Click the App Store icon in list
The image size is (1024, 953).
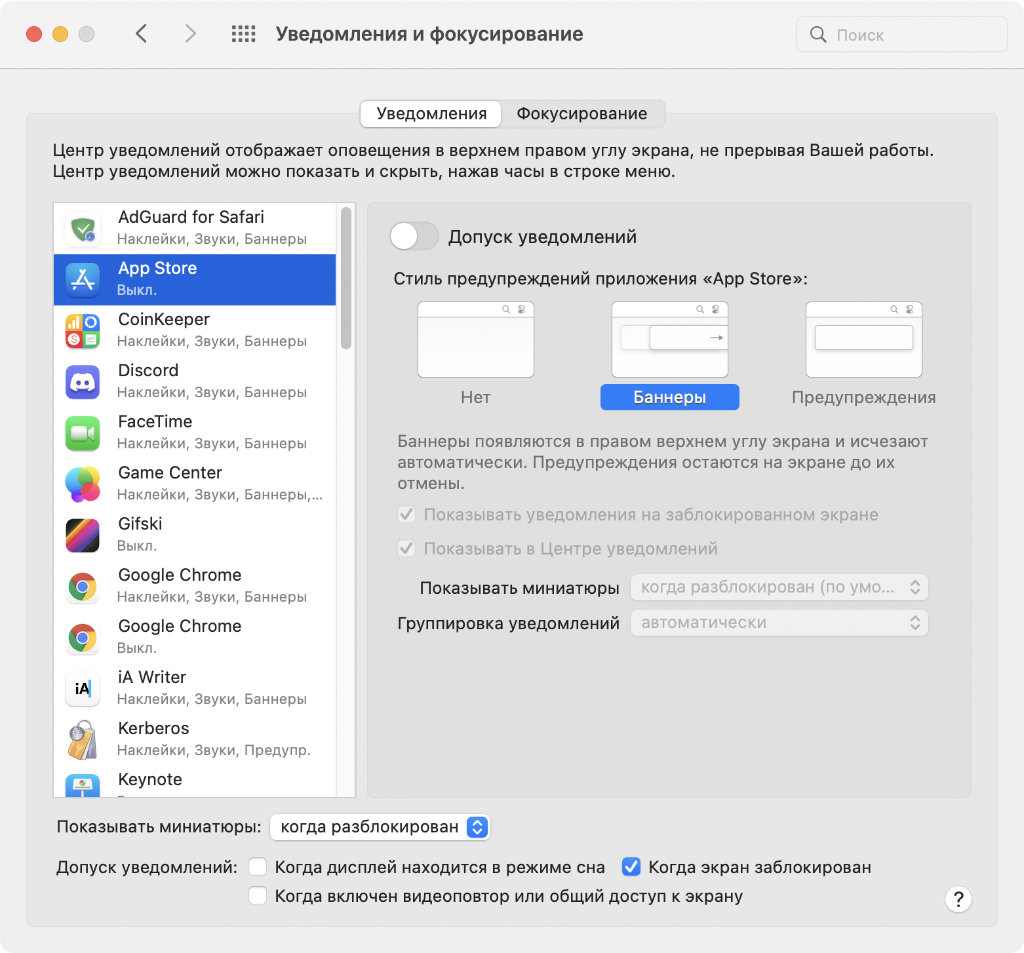point(82,280)
